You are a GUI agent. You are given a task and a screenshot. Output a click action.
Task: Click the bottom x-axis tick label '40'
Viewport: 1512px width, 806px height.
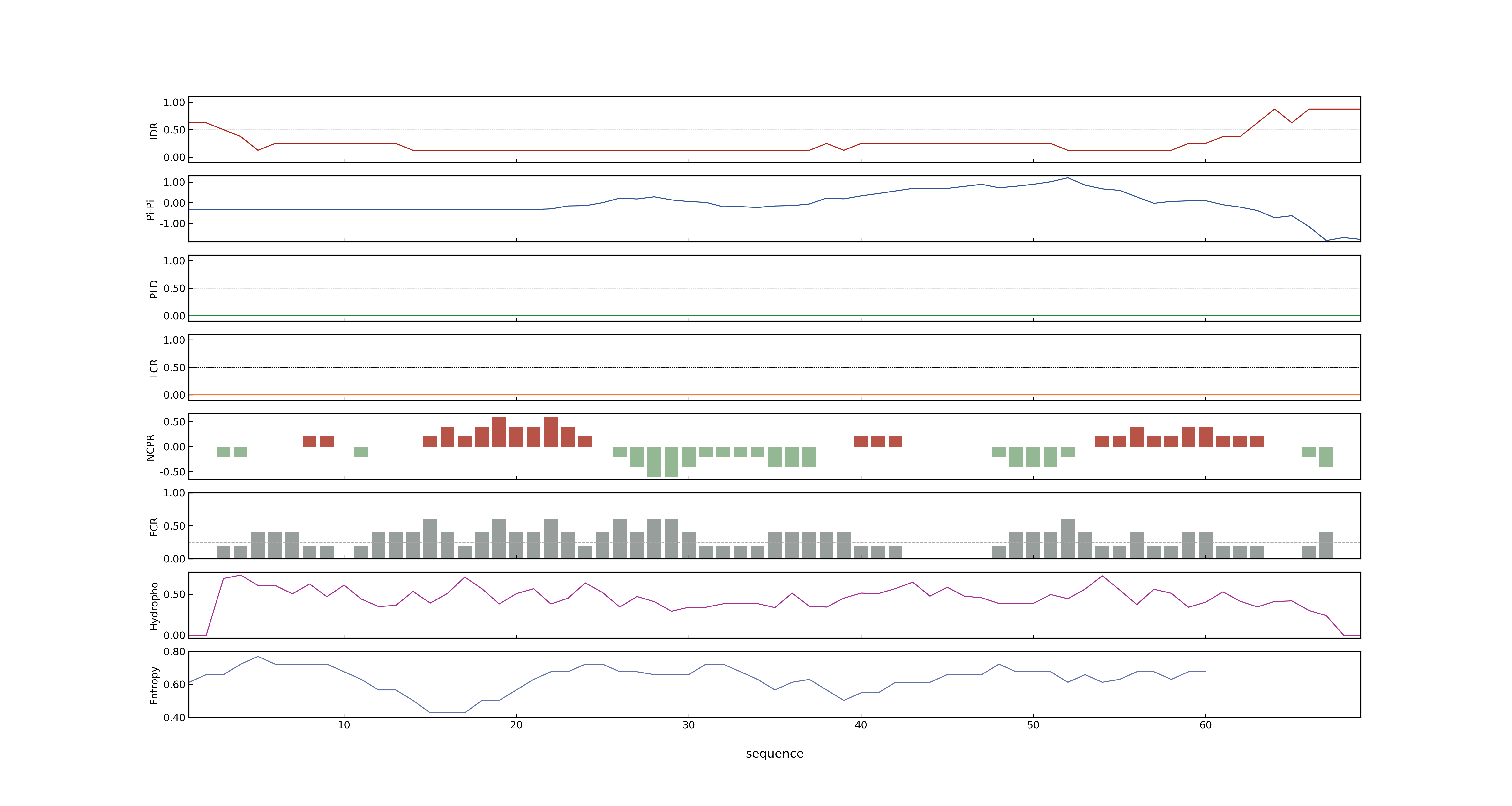pyautogui.click(x=861, y=725)
